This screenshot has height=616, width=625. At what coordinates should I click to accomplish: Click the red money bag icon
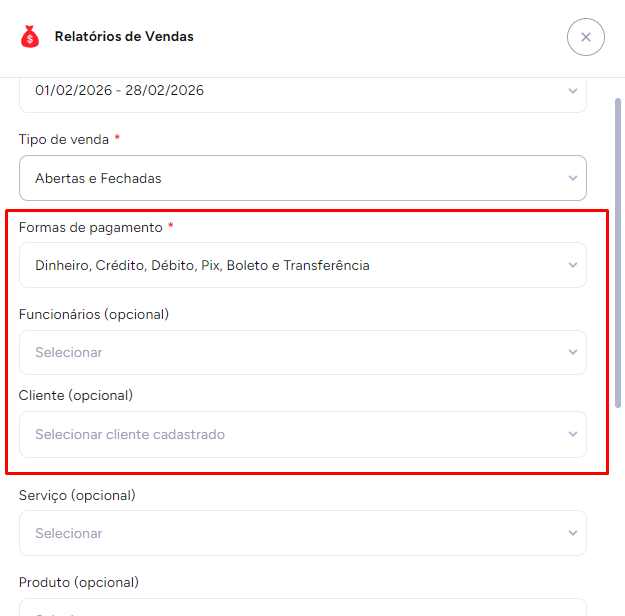[x=30, y=37]
